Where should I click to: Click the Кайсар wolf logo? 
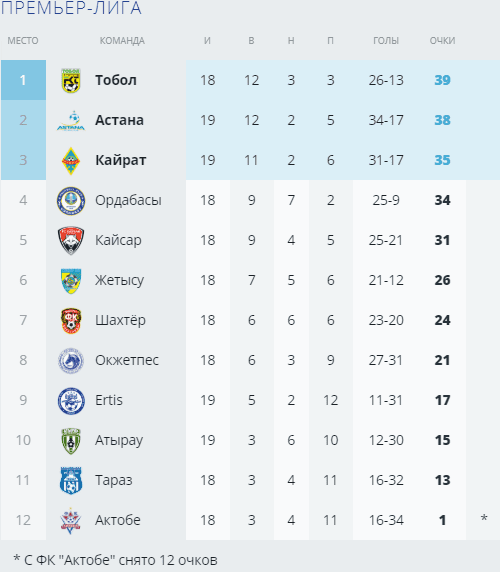[71, 240]
